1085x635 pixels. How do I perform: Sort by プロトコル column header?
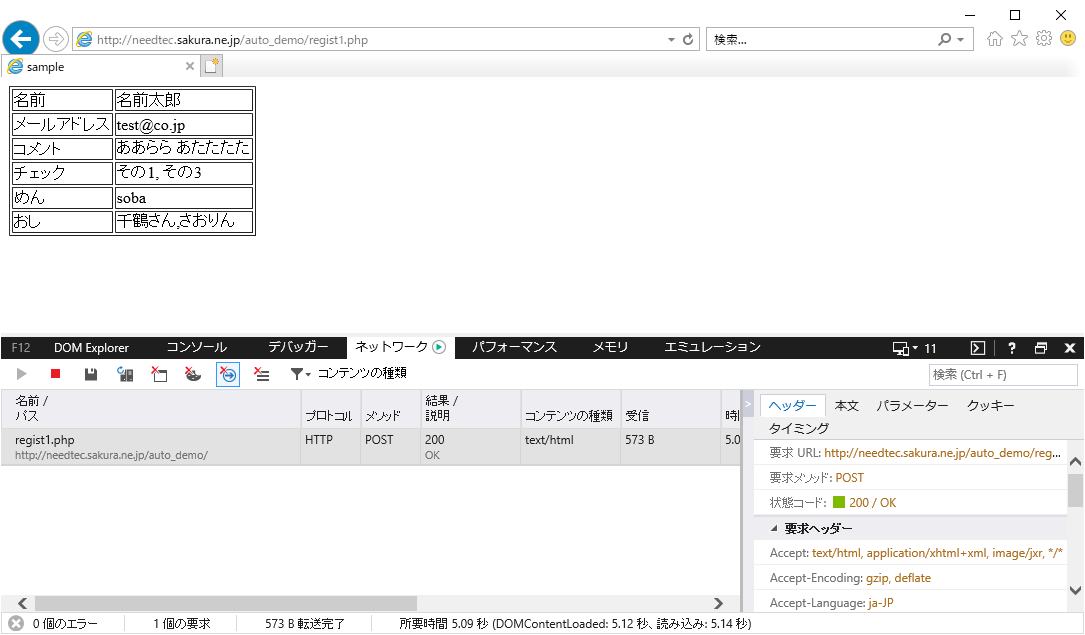pyautogui.click(x=330, y=409)
